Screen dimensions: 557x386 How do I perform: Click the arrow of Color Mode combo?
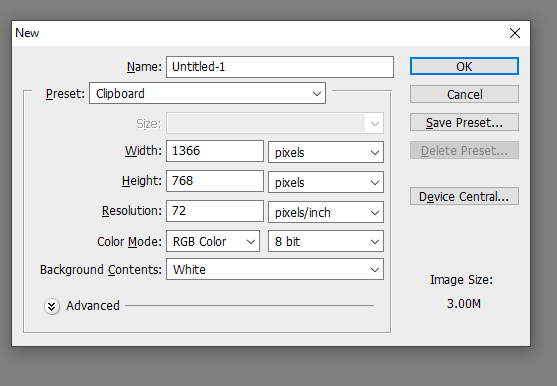(x=251, y=242)
